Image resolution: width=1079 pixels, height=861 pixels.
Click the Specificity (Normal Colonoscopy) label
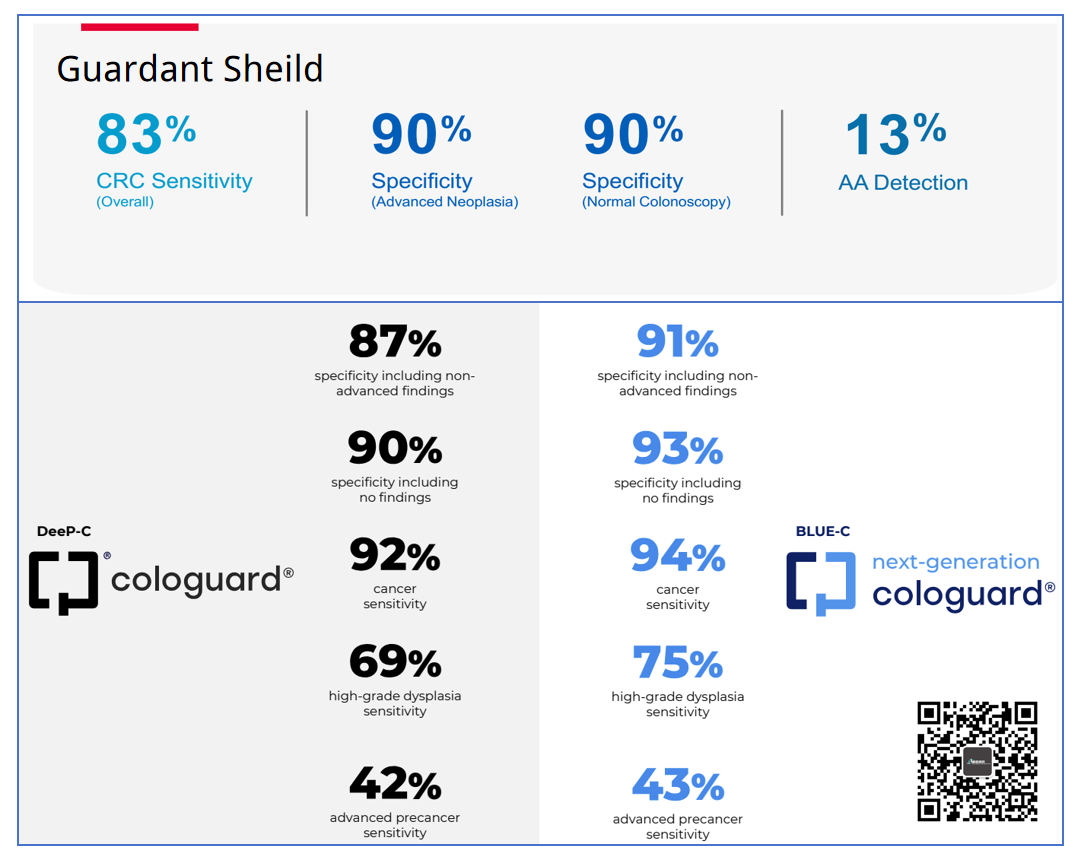point(656,190)
